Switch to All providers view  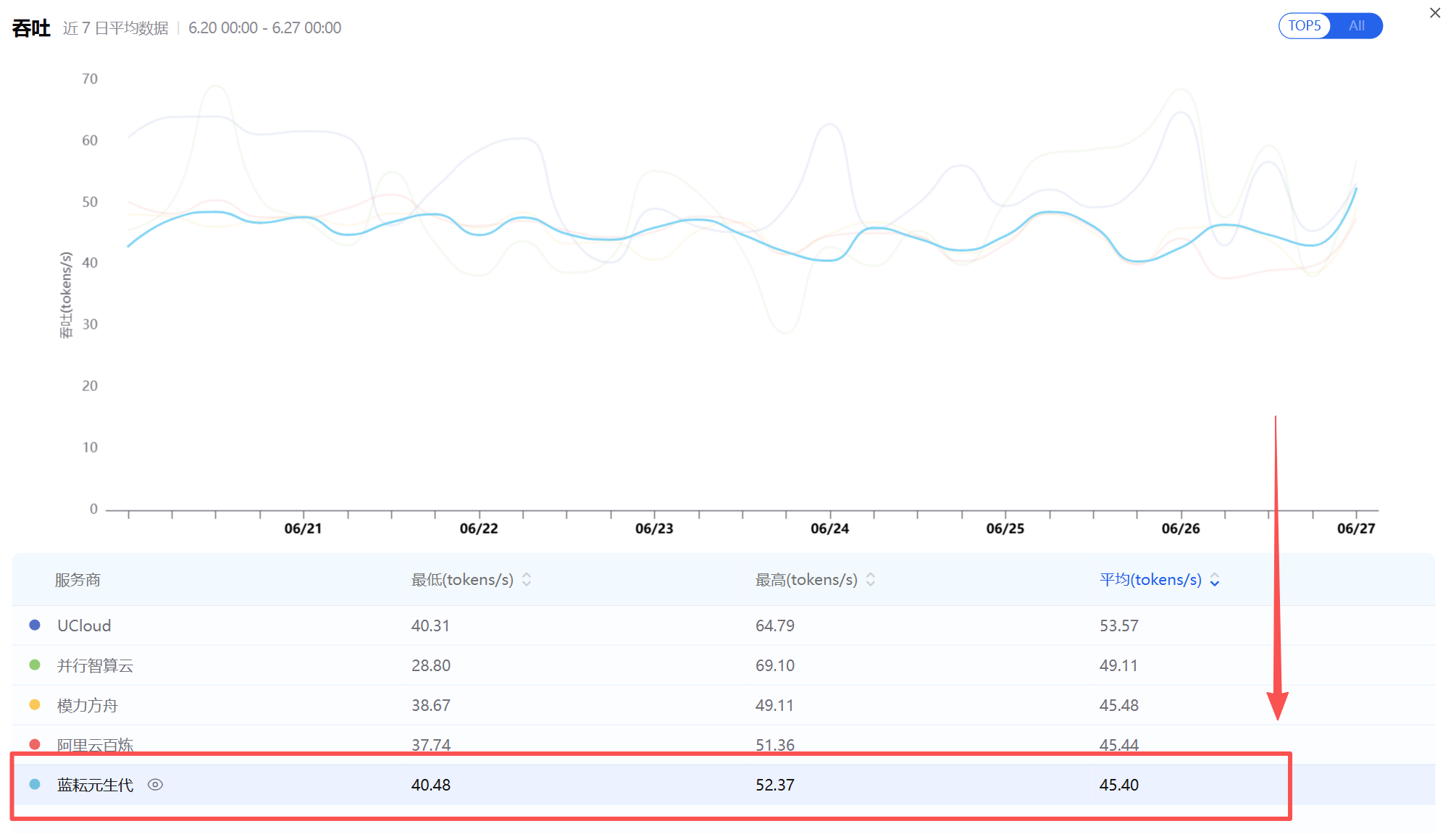coord(1356,26)
